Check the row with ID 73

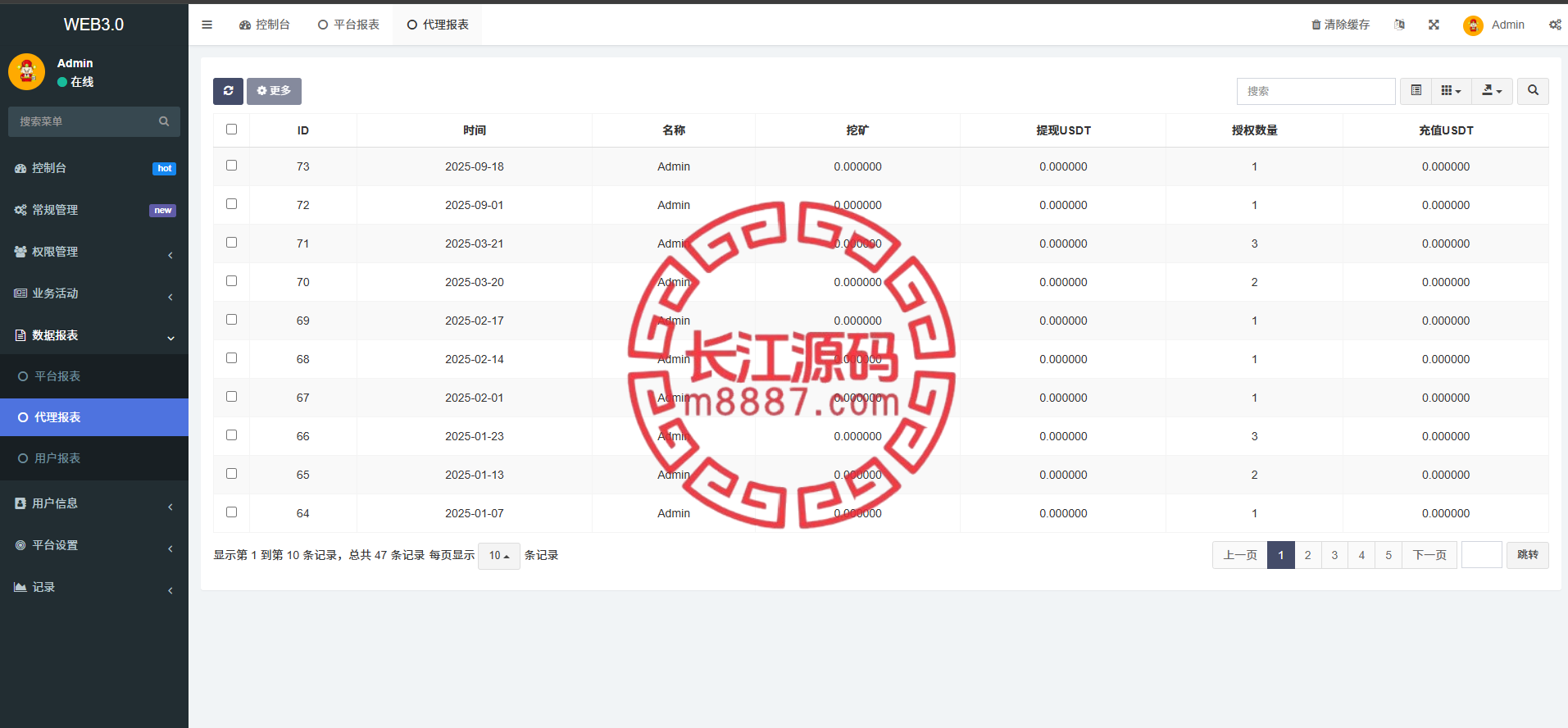[231, 166]
